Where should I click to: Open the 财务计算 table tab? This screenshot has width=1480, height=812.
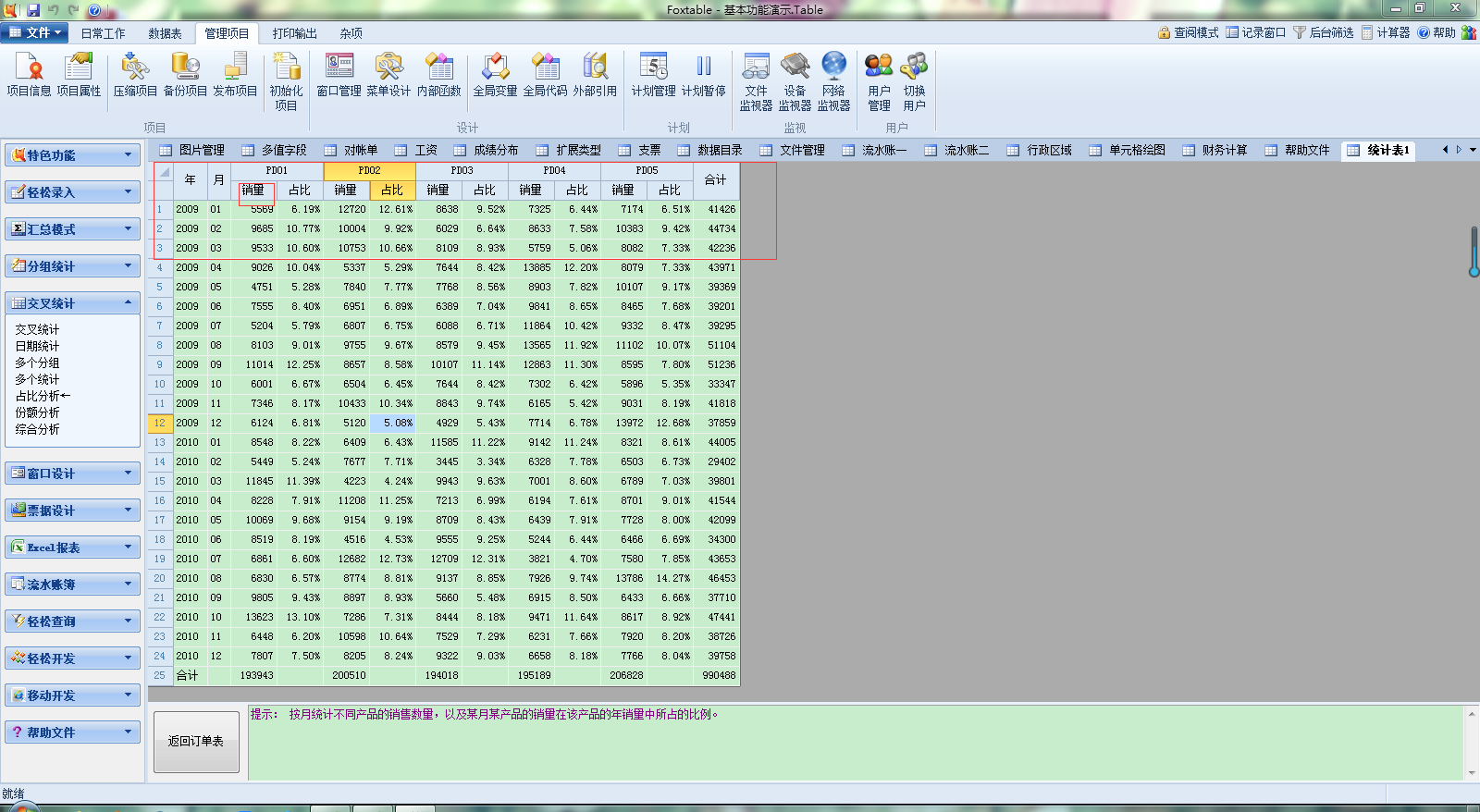1215,150
